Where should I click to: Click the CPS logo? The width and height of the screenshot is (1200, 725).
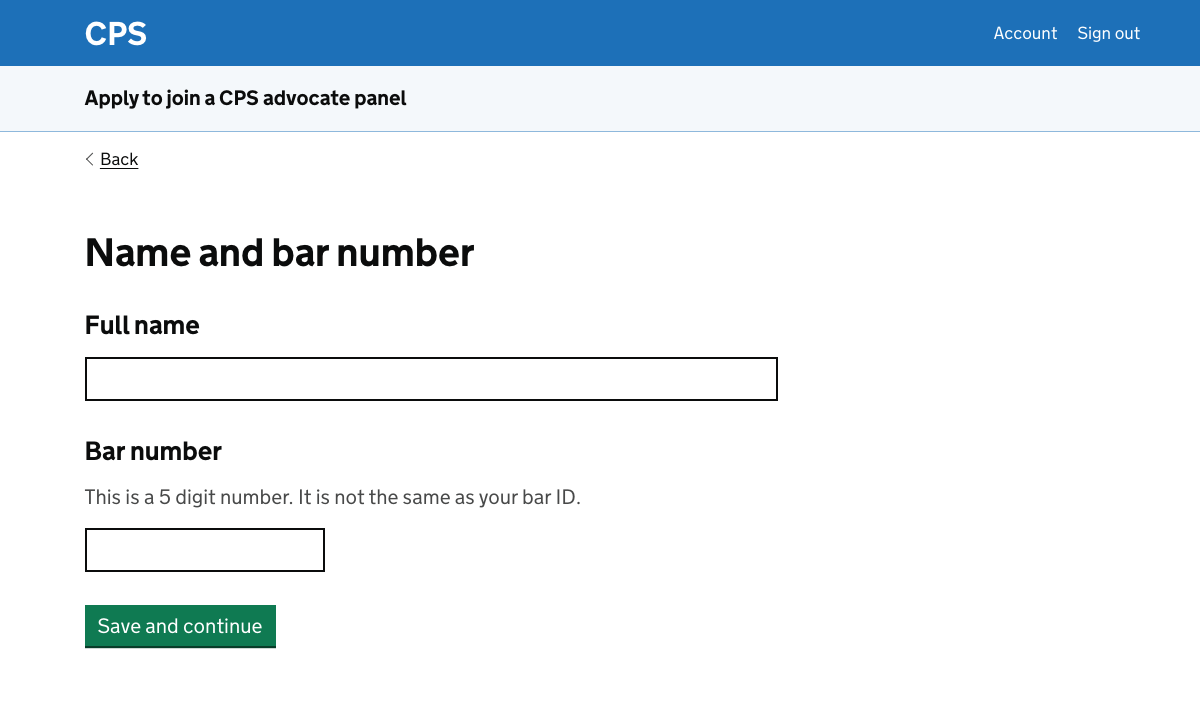pyautogui.click(x=115, y=33)
